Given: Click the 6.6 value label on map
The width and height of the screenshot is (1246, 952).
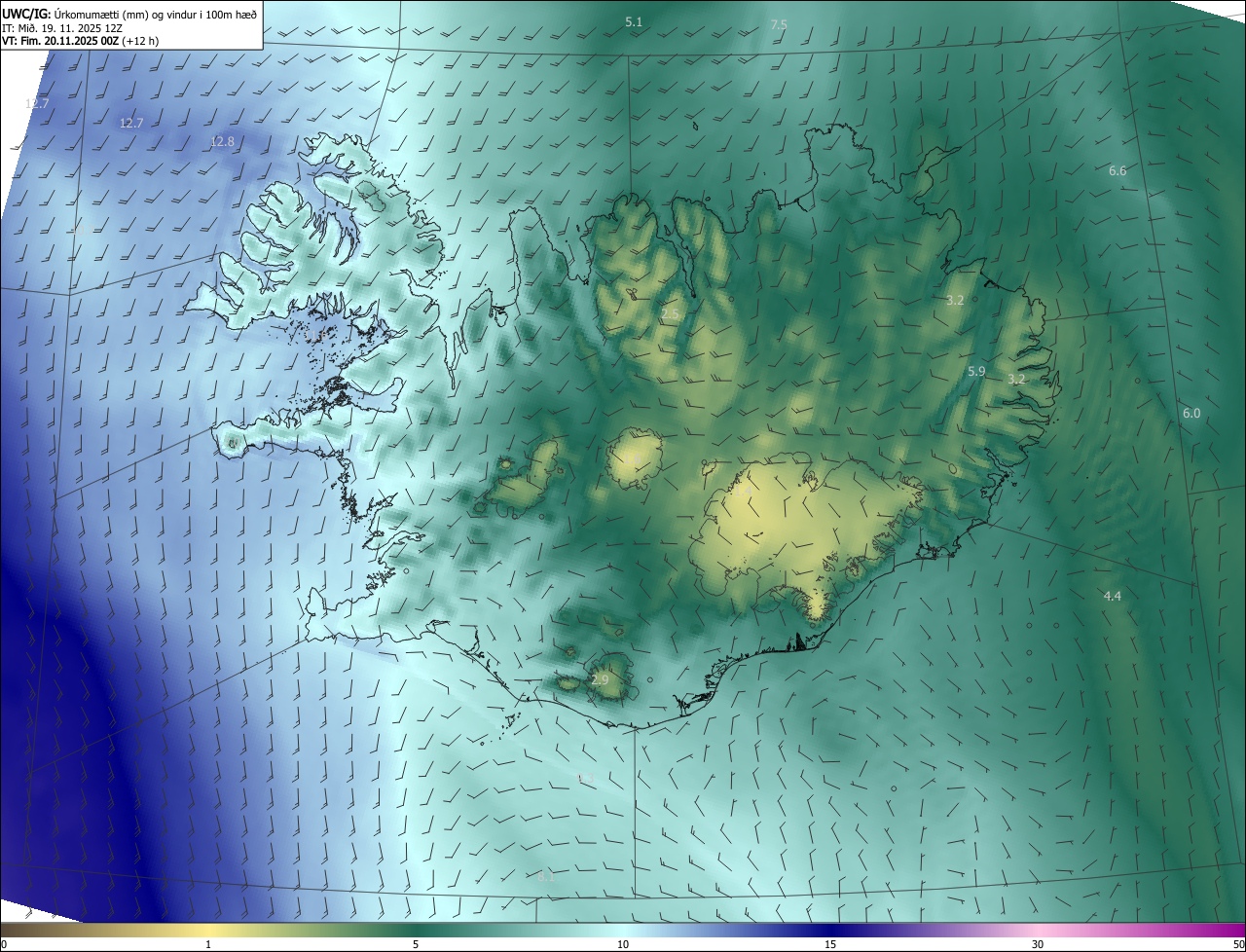Looking at the screenshot, I should 1118,171.
